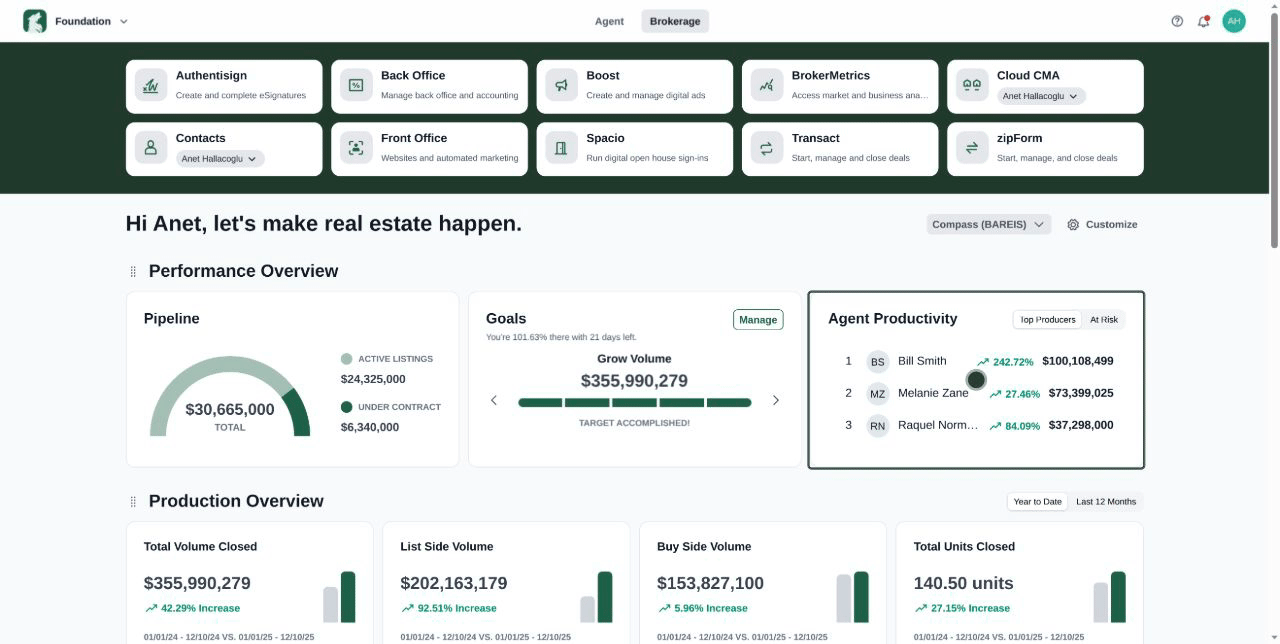The image size is (1280, 644).
Task: Select Last 12 Months range
Action: click(x=1106, y=501)
